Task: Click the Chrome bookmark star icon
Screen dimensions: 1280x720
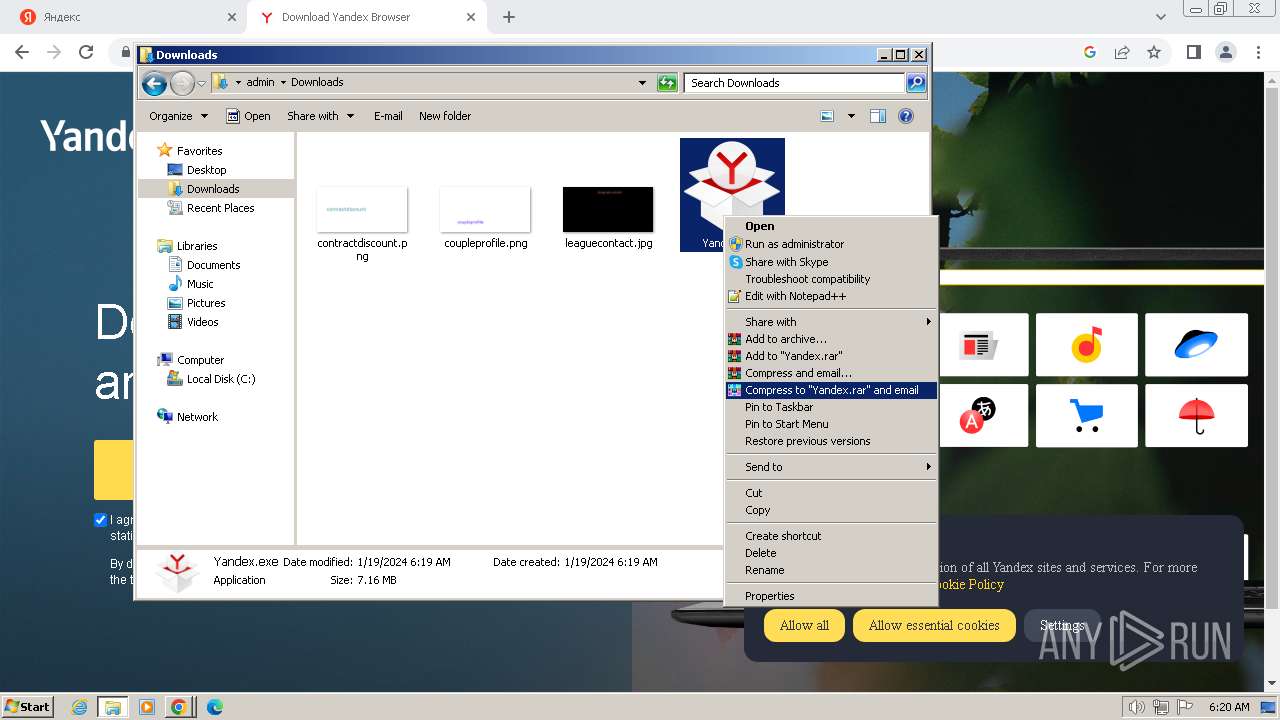Action: click(x=1154, y=52)
